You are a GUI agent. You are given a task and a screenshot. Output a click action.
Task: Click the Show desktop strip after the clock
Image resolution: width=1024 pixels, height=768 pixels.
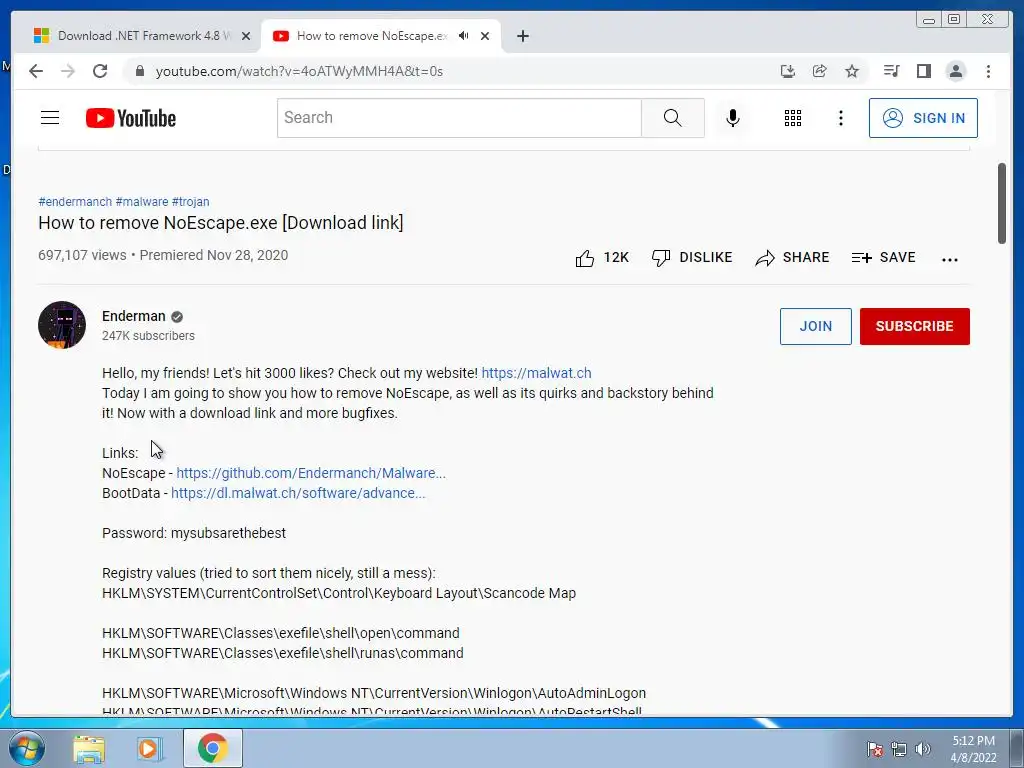[1017, 748]
